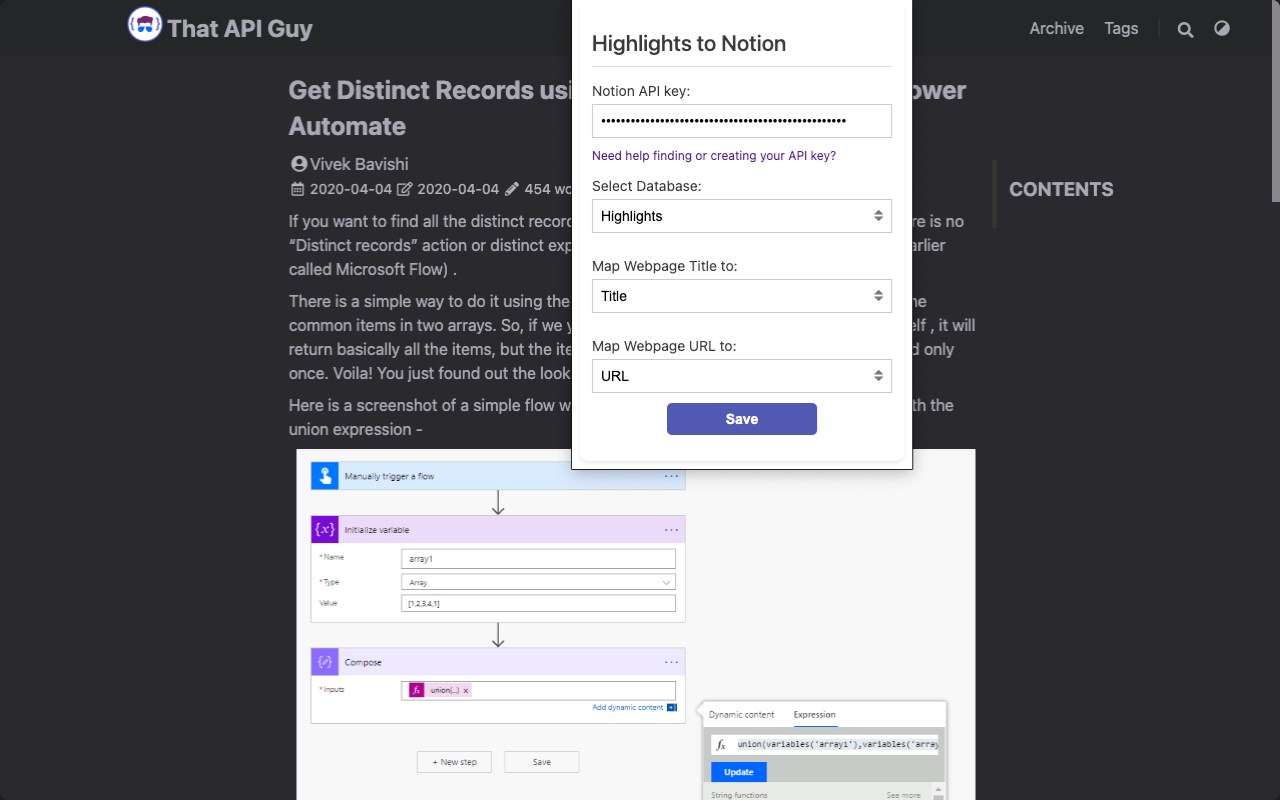The width and height of the screenshot is (1280, 800).
Task: Click the calendar published date icon
Action: (x=297, y=189)
